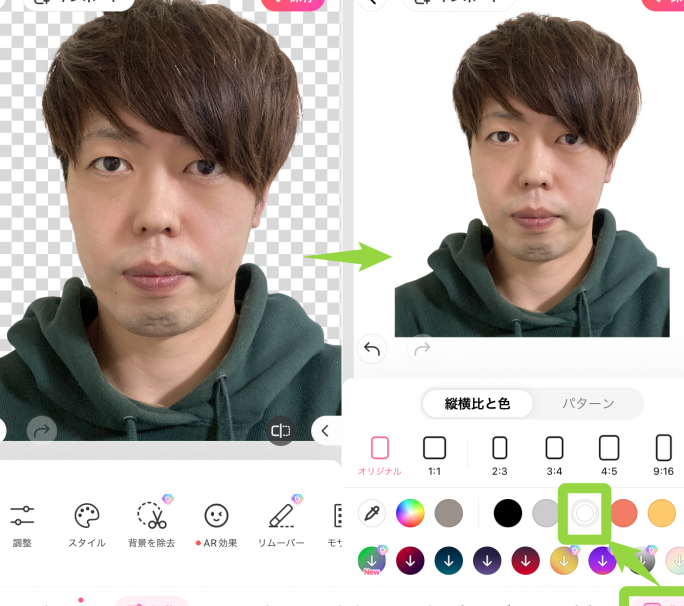Switch to the 縦横比と色 tab
684x606 pixels.
tap(478, 404)
